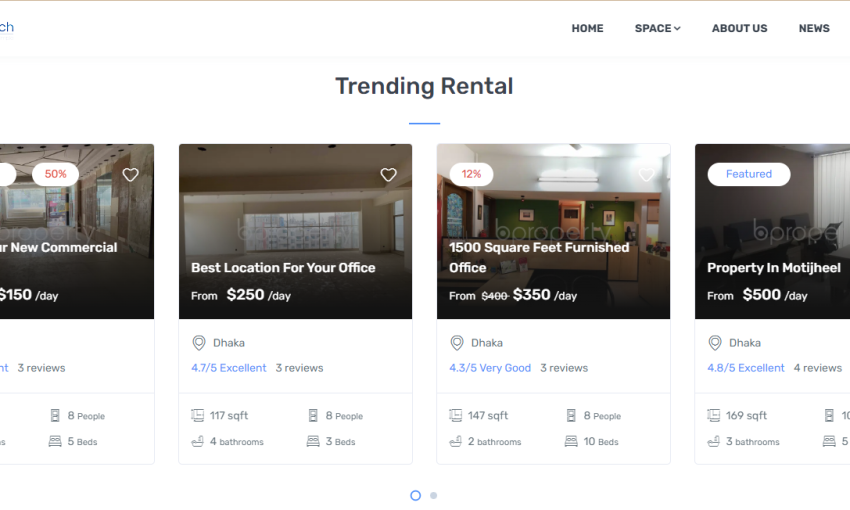Expand the SPACE dropdown menu
850x510 pixels.
(x=657, y=28)
